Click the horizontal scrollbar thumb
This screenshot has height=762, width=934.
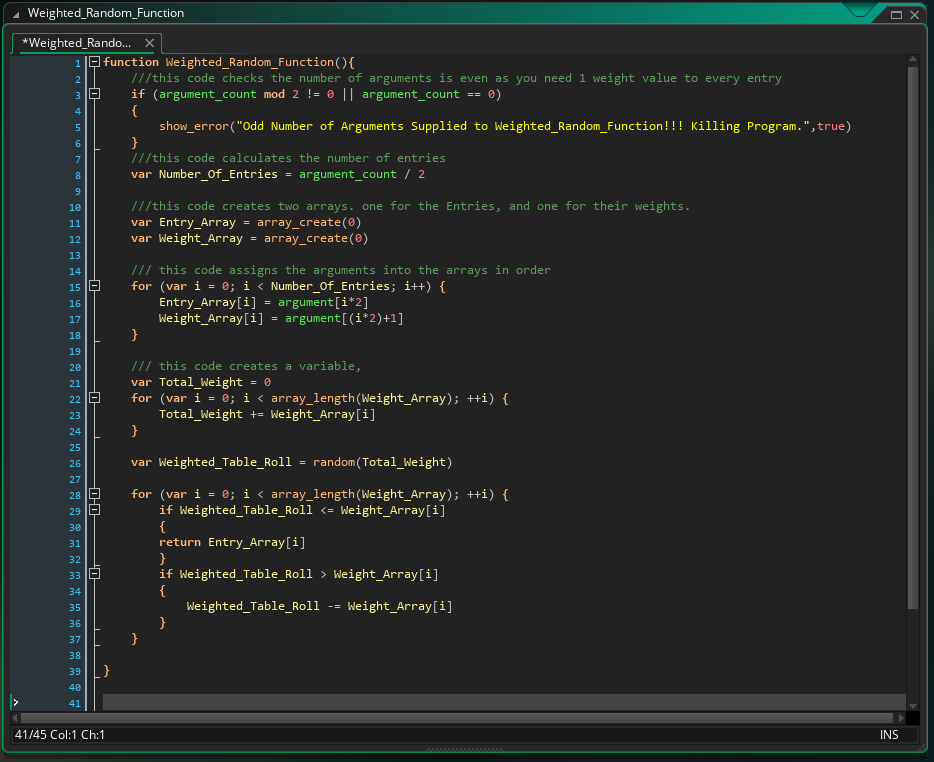455,718
